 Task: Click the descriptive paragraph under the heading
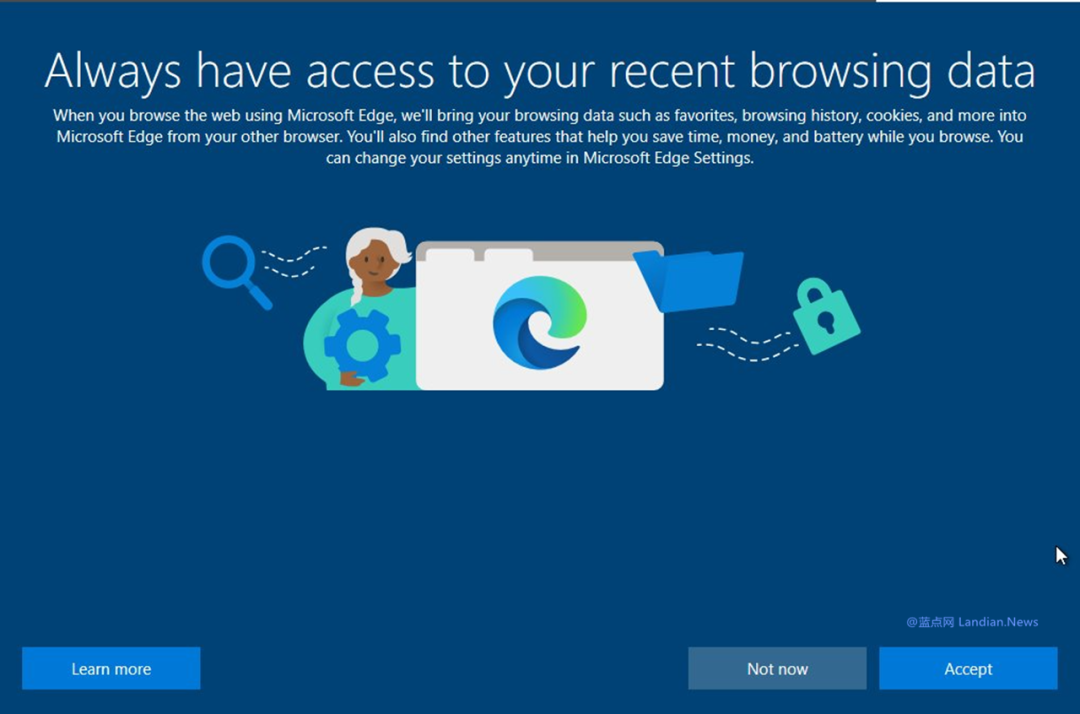[x=540, y=136]
